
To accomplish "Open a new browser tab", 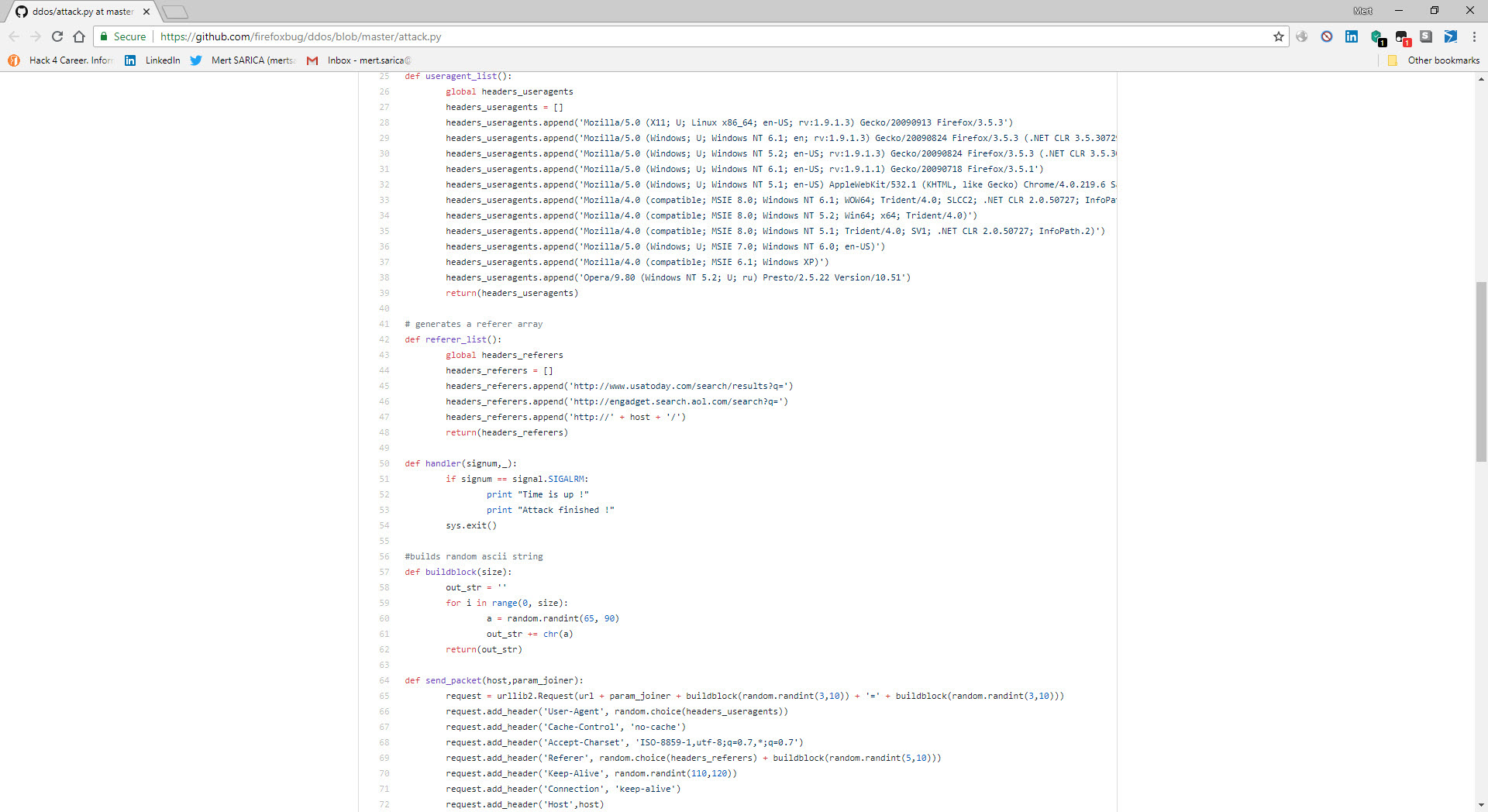I will pyautogui.click(x=175, y=12).
